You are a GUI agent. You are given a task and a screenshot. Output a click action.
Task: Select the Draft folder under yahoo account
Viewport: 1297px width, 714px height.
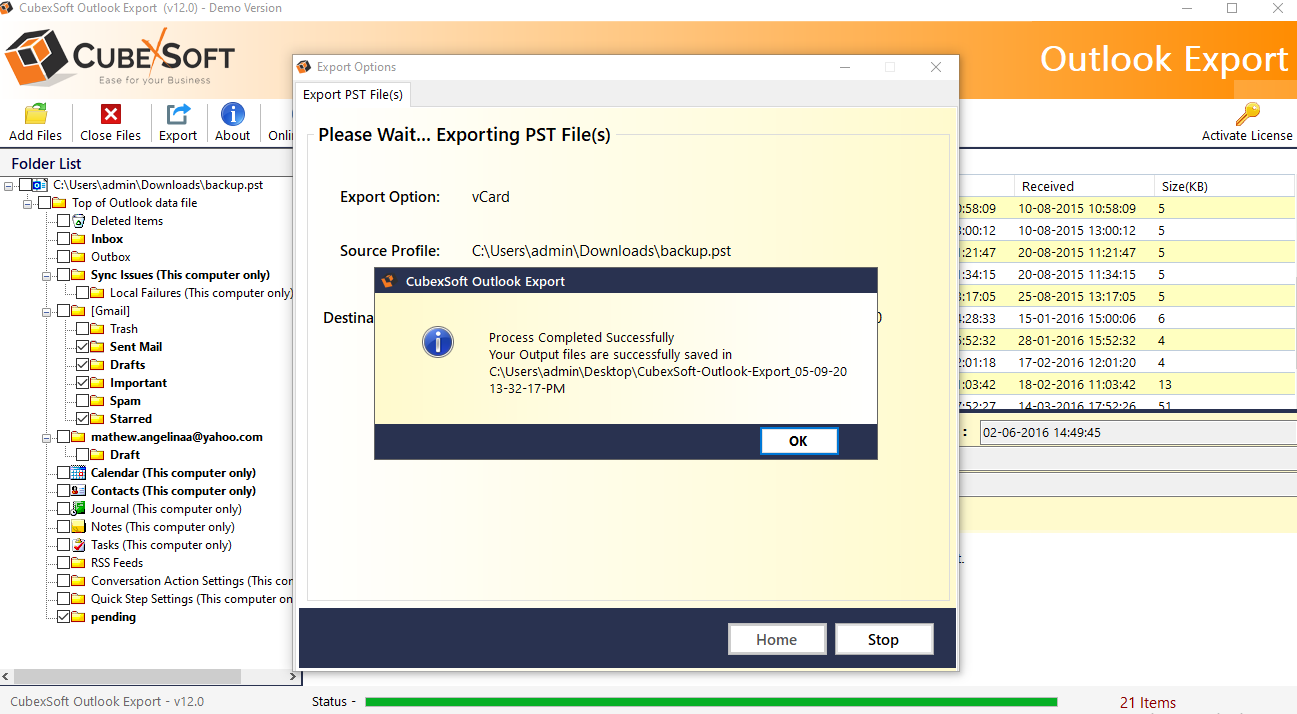[125, 455]
